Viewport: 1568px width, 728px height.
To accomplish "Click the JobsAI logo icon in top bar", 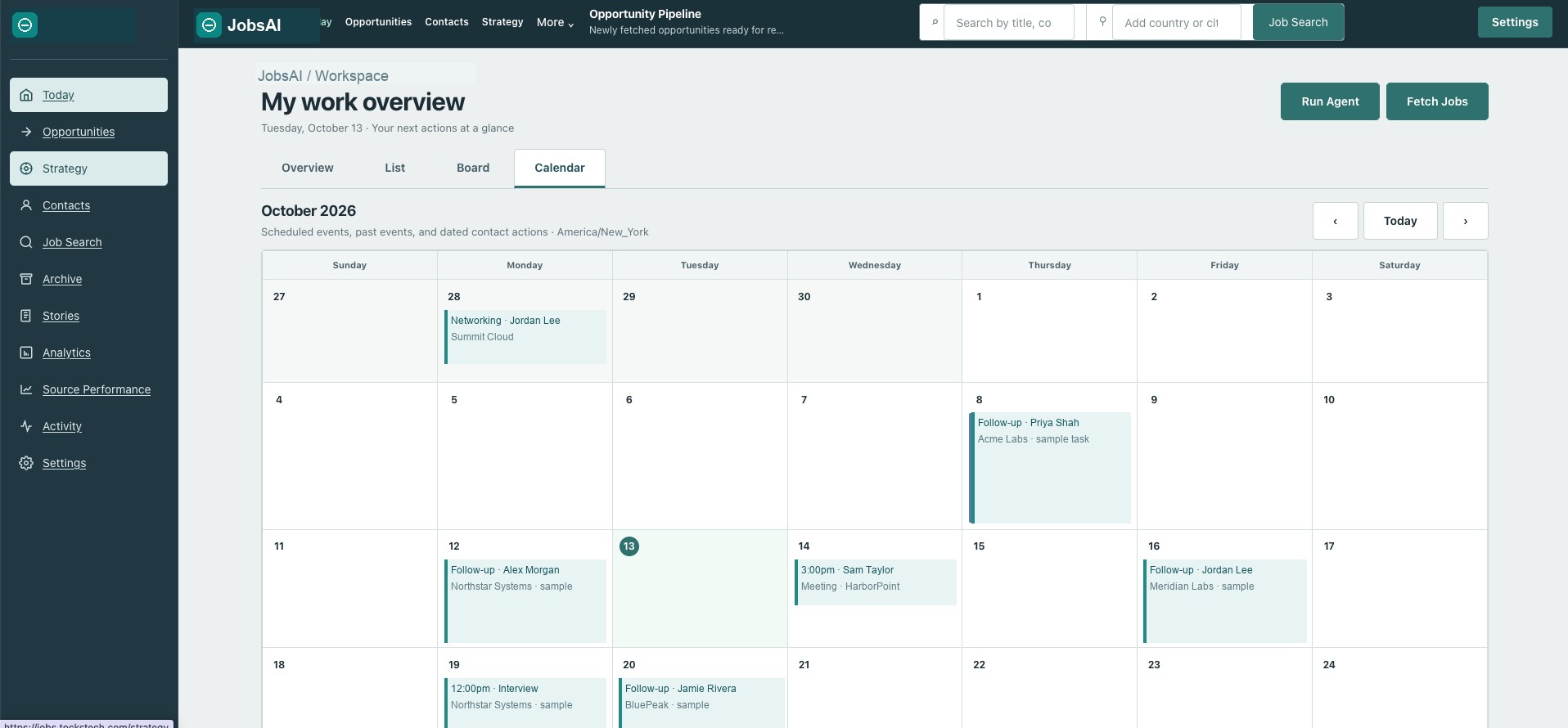I will point(210,25).
